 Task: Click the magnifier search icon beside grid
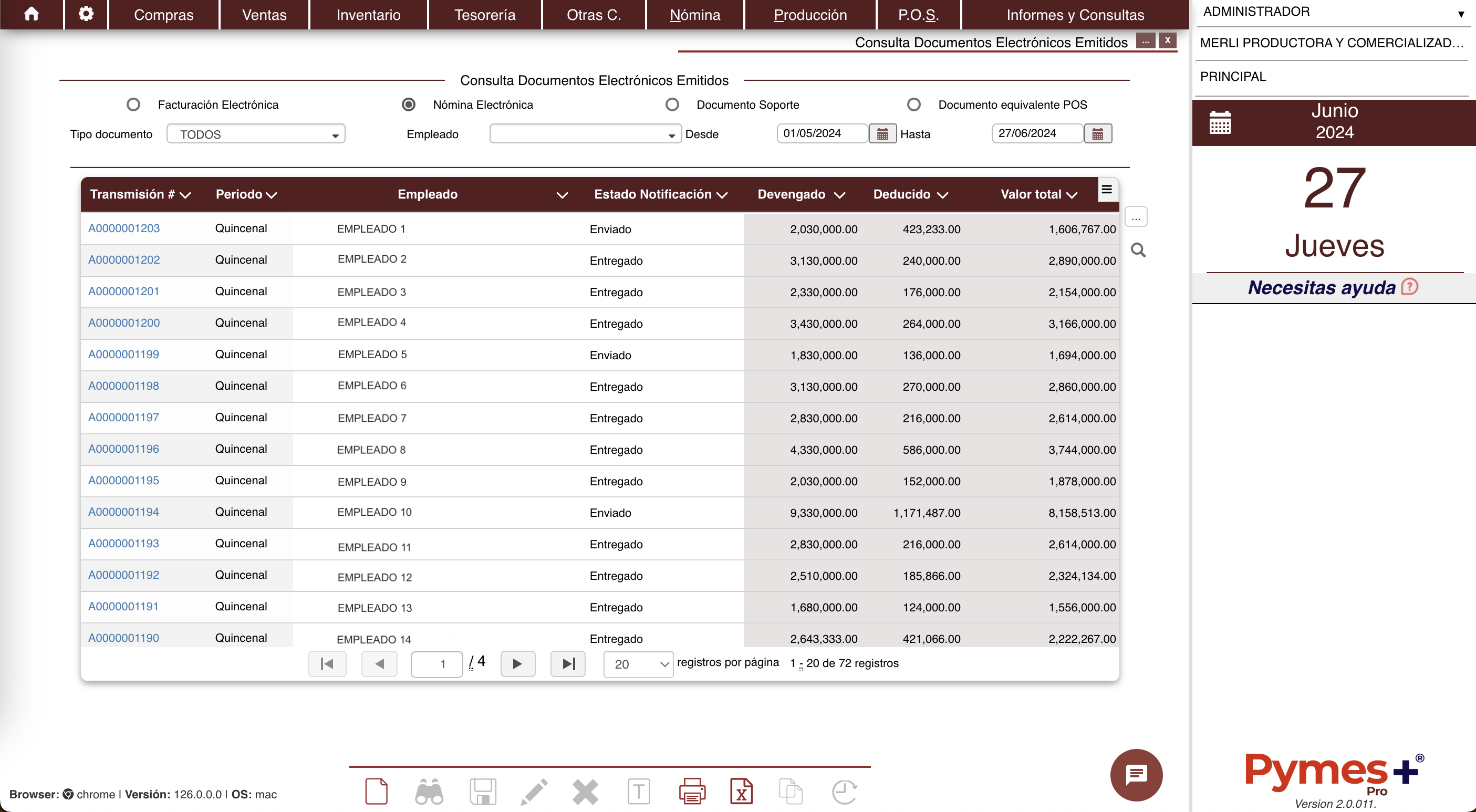pos(1138,250)
